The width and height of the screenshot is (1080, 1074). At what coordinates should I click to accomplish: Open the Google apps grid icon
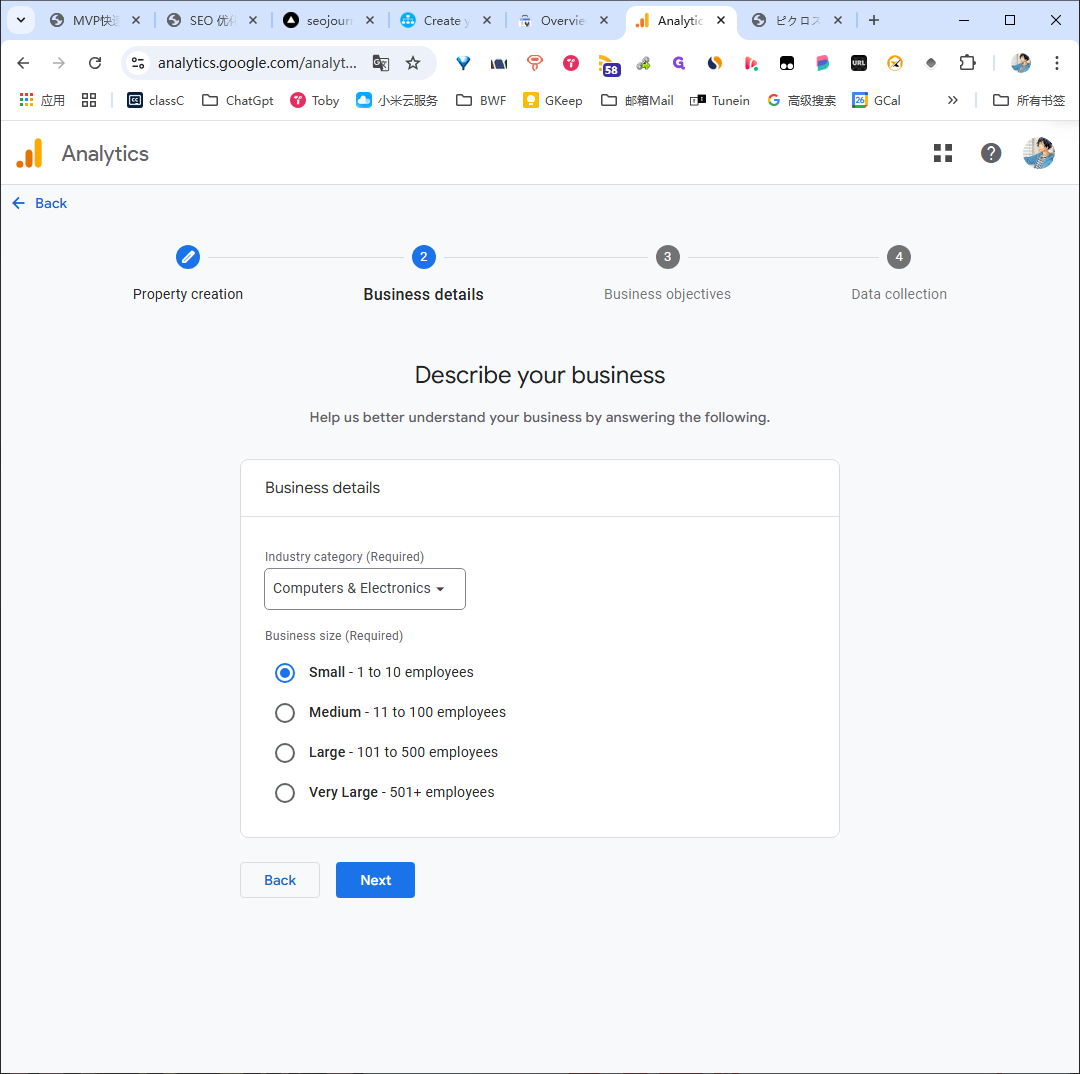pos(942,153)
